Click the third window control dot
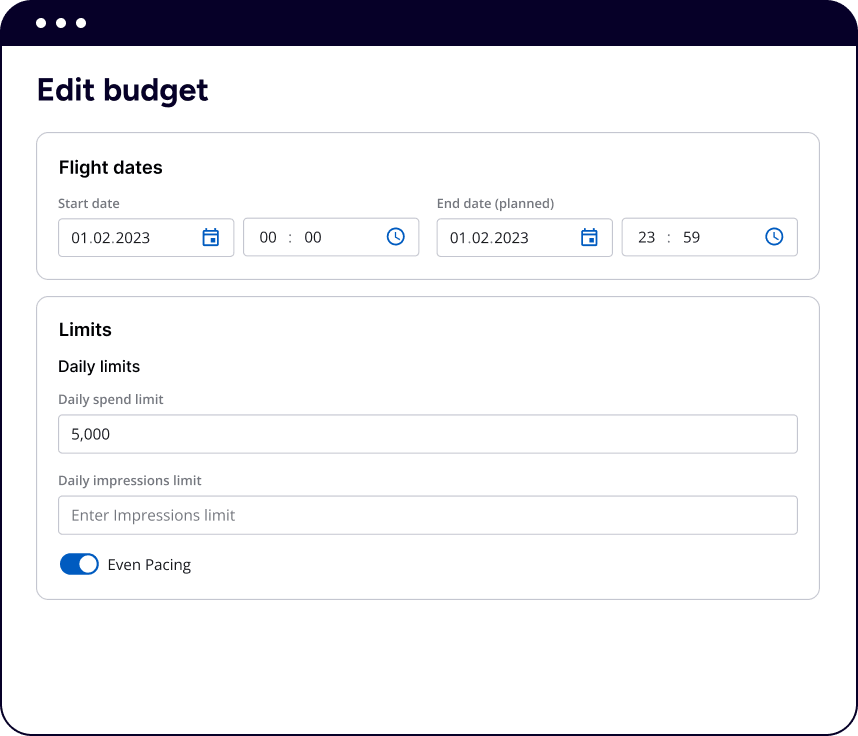858x736 pixels. (x=81, y=23)
